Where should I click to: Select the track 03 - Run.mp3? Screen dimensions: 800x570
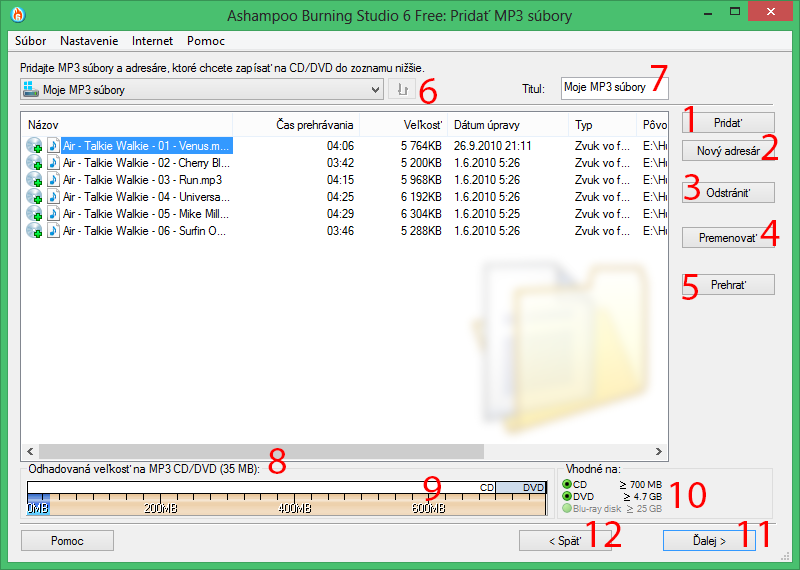(143, 180)
